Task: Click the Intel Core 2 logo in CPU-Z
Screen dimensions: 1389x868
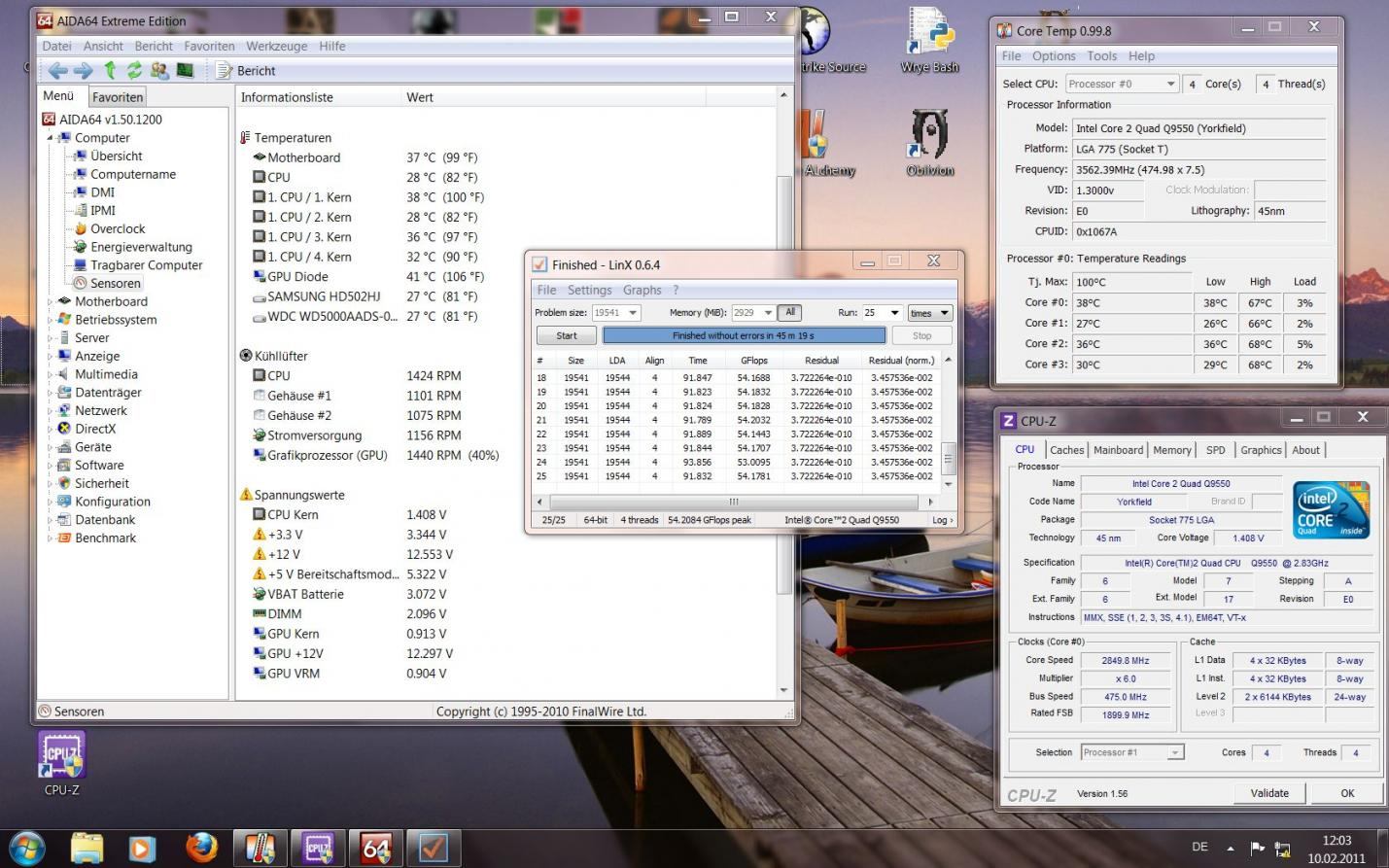Action: pos(1331,509)
